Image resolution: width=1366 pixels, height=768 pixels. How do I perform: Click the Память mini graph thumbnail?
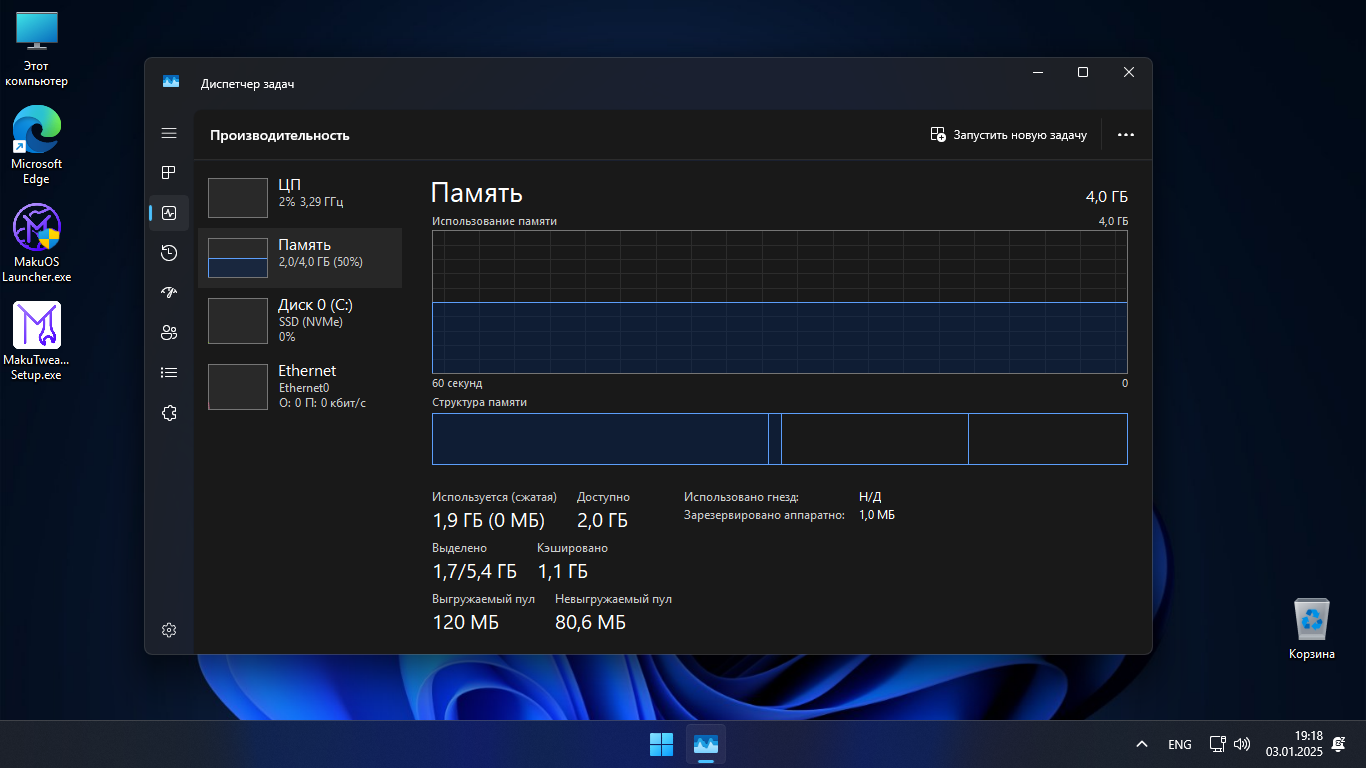[238, 257]
